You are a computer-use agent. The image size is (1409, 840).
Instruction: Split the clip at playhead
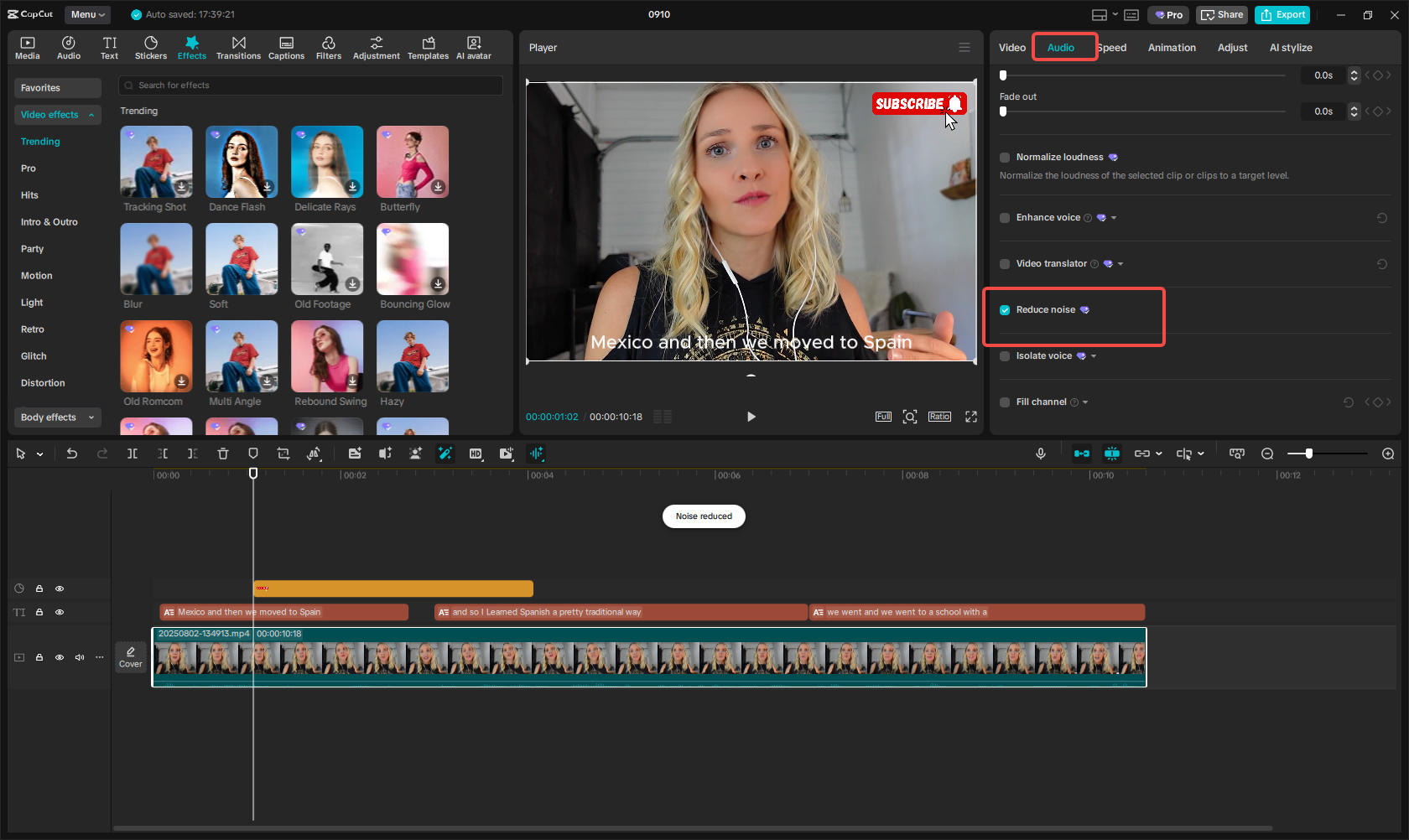133,454
